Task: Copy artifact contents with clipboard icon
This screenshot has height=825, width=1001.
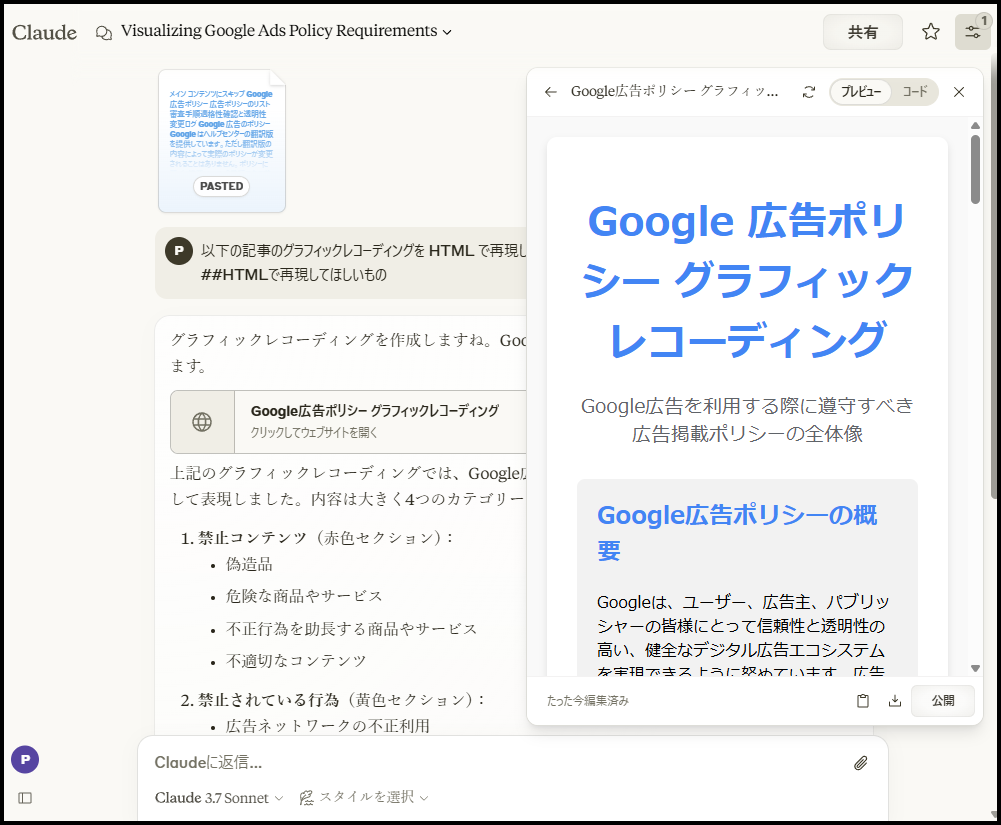Action: pos(862,701)
